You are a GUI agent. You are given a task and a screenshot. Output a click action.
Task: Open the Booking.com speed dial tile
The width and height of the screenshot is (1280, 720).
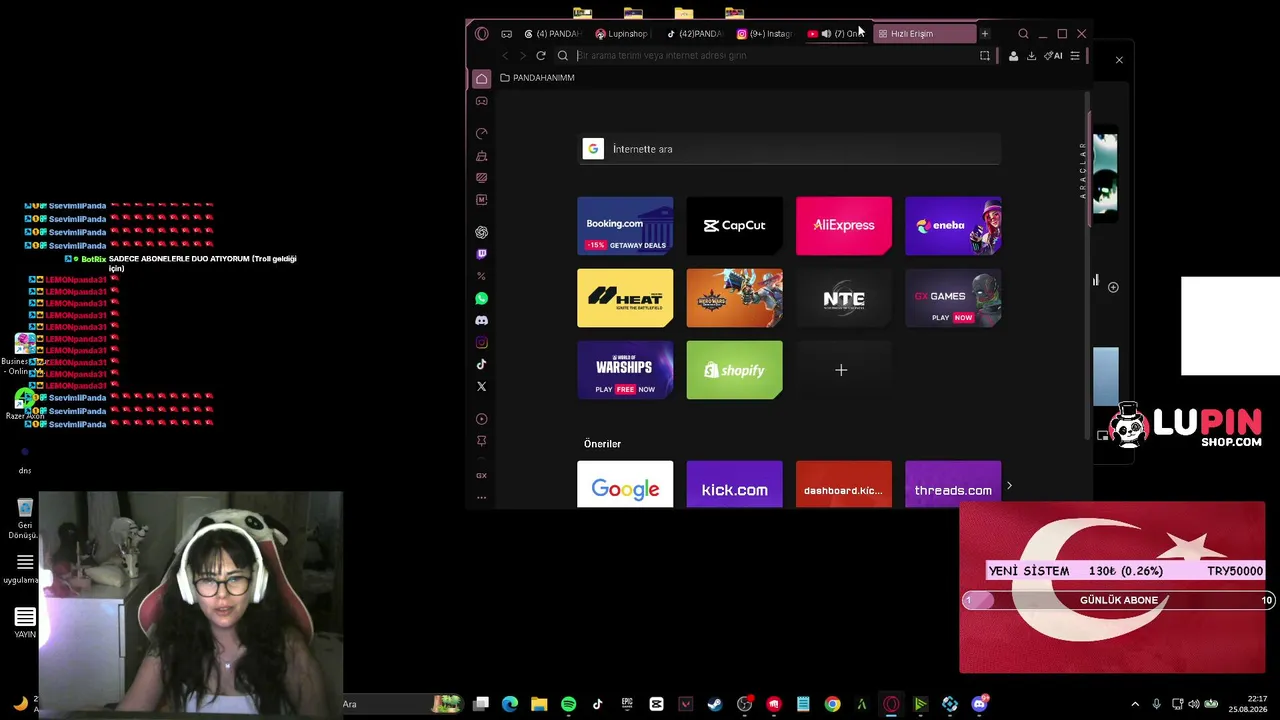pyautogui.click(x=625, y=226)
